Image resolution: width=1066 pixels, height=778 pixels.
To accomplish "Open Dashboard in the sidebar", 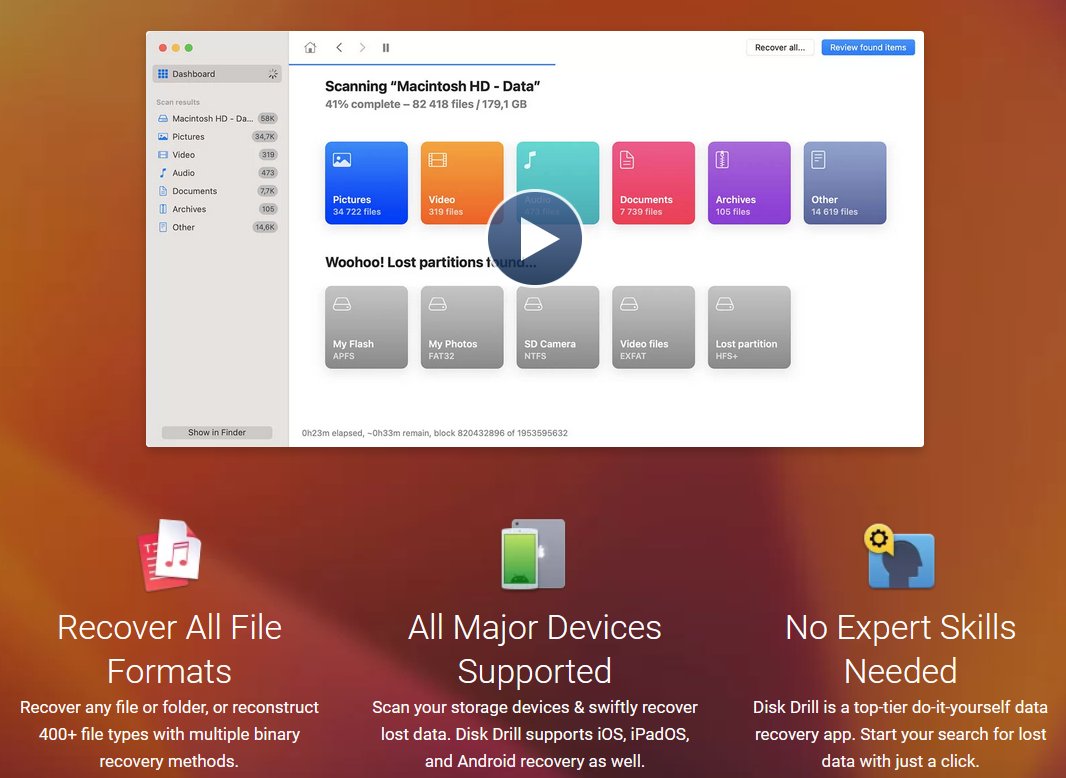I will (217, 73).
